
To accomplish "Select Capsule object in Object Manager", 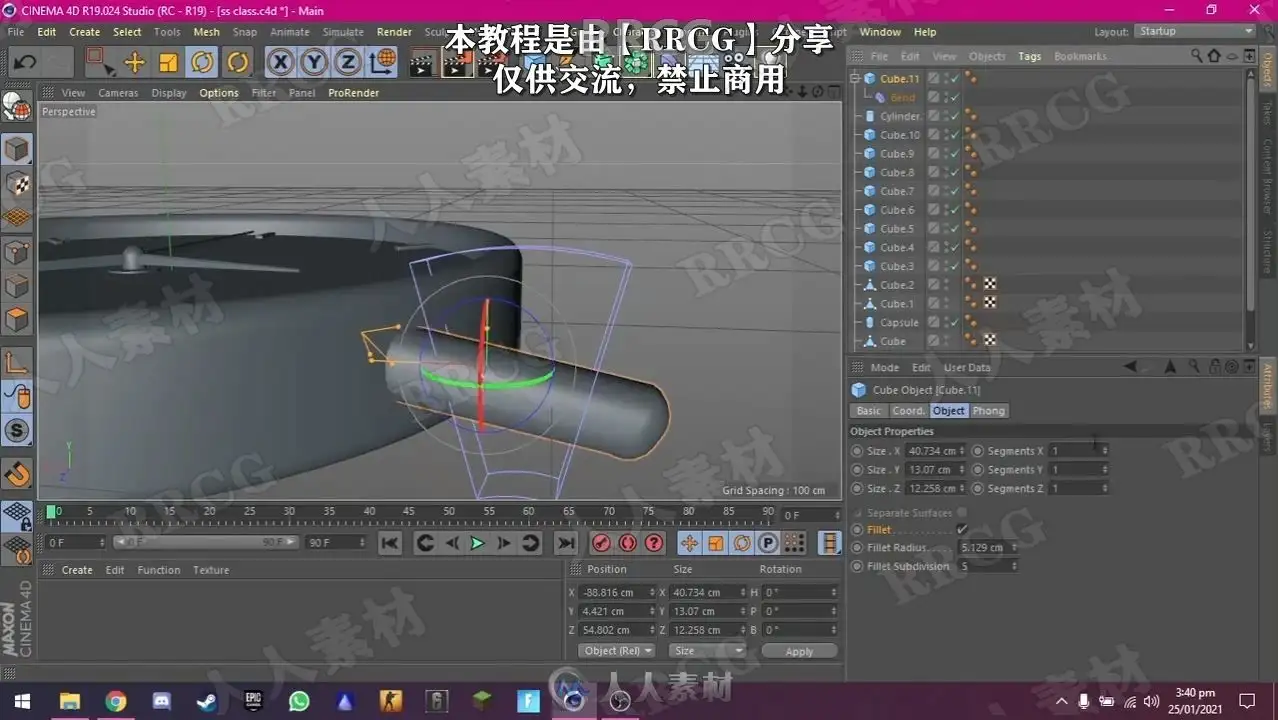I will pos(899,323).
